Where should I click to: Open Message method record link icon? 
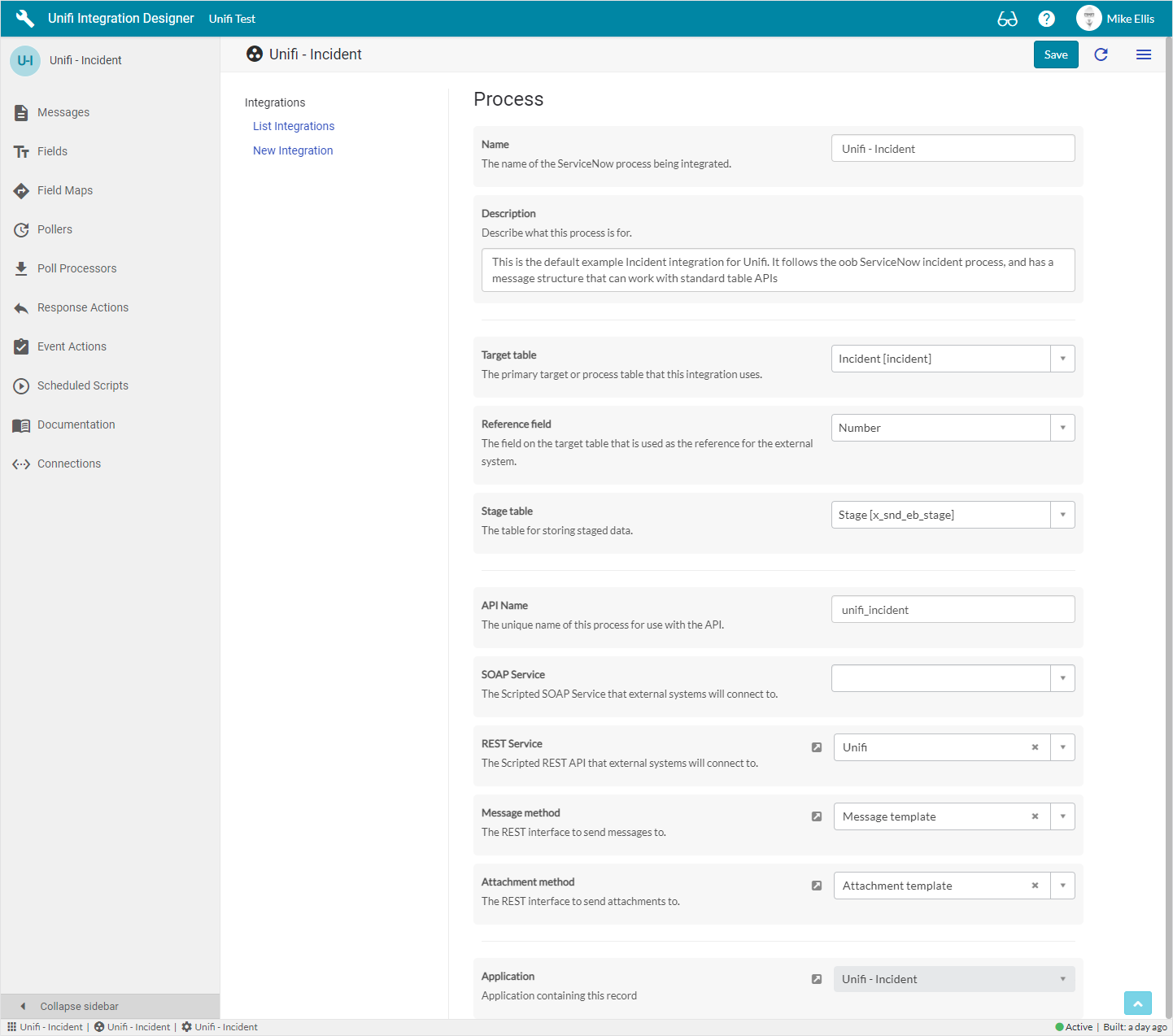coord(816,816)
